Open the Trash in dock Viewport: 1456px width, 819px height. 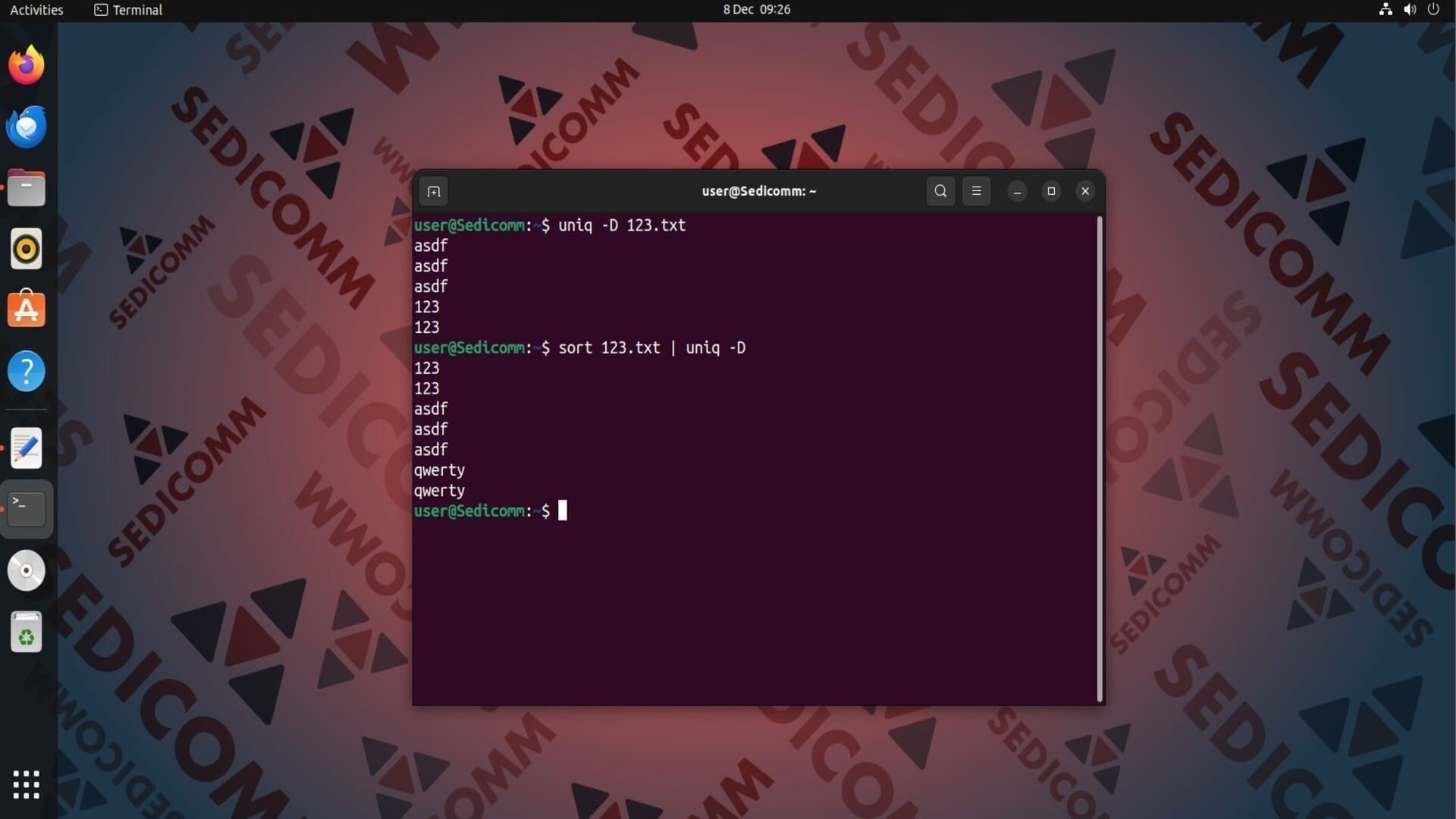[27, 632]
